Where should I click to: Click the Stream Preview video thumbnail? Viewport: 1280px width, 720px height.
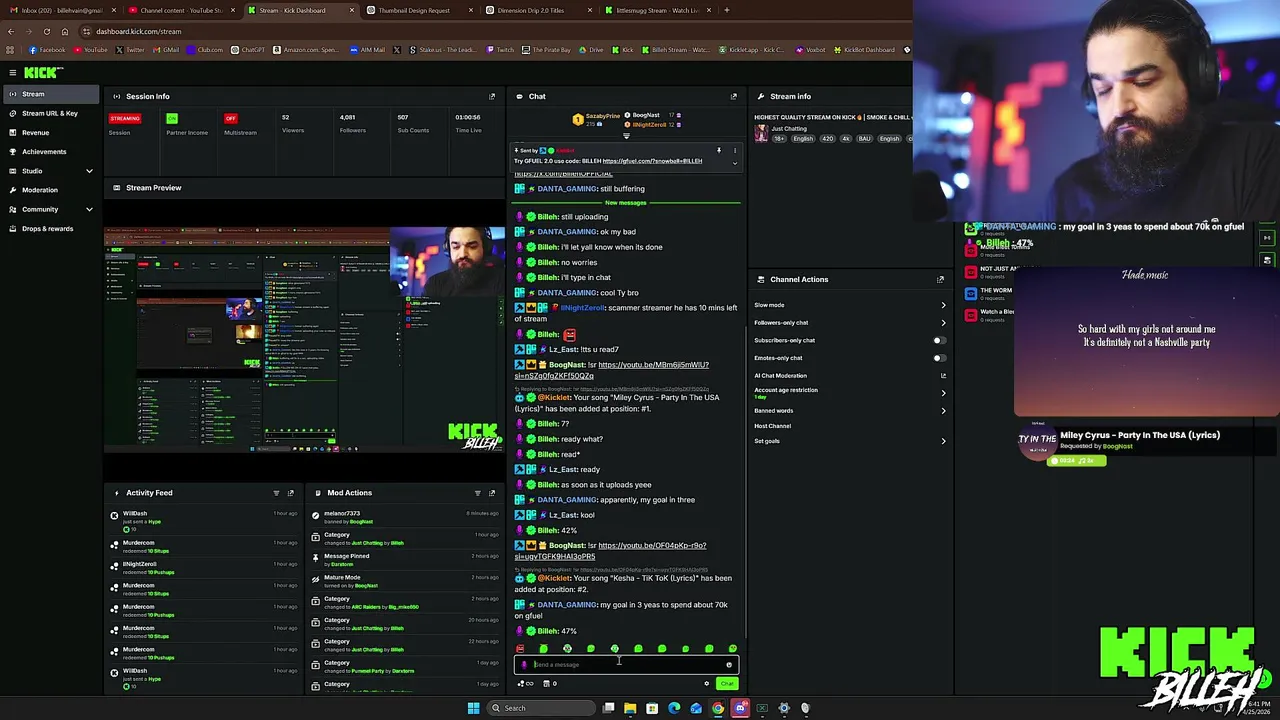[x=305, y=341]
